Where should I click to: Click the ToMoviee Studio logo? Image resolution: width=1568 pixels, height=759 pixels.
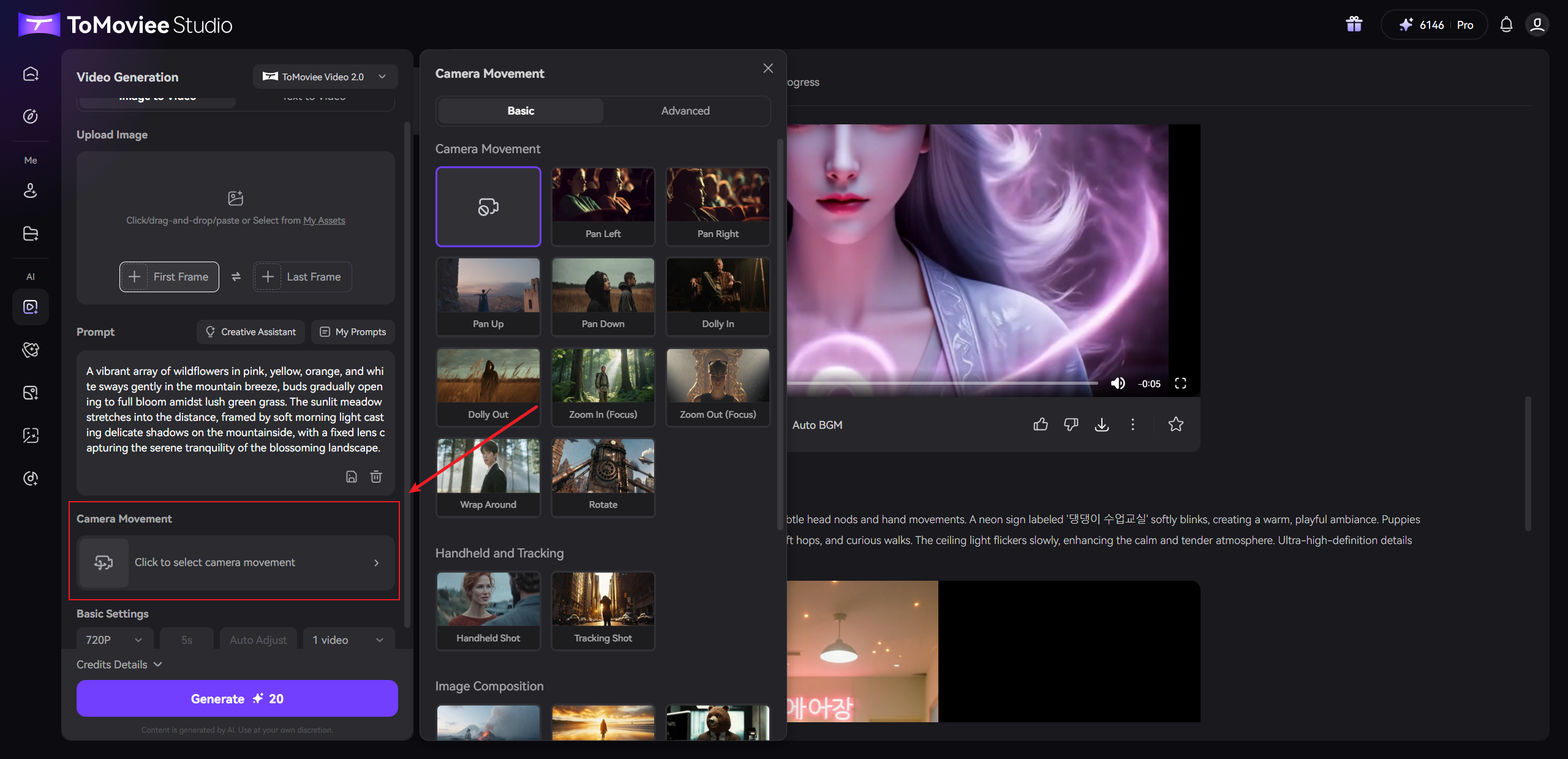125,25
